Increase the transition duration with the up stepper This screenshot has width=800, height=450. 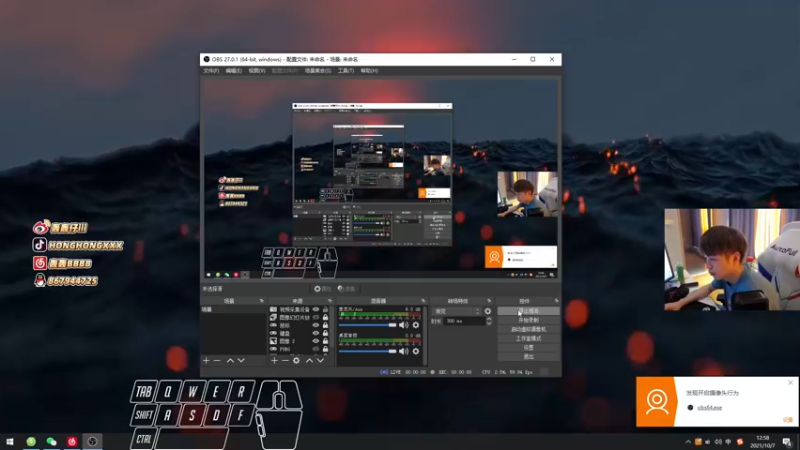coord(489,319)
